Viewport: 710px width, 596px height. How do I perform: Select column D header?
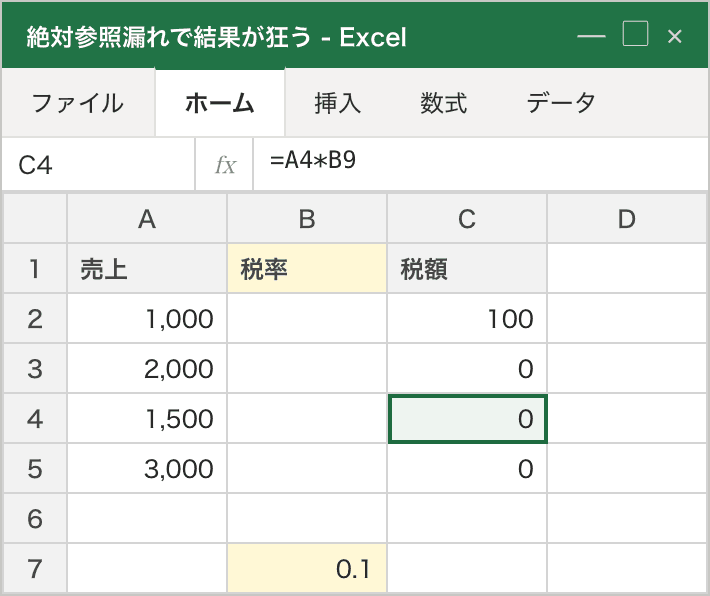[627, 219]
